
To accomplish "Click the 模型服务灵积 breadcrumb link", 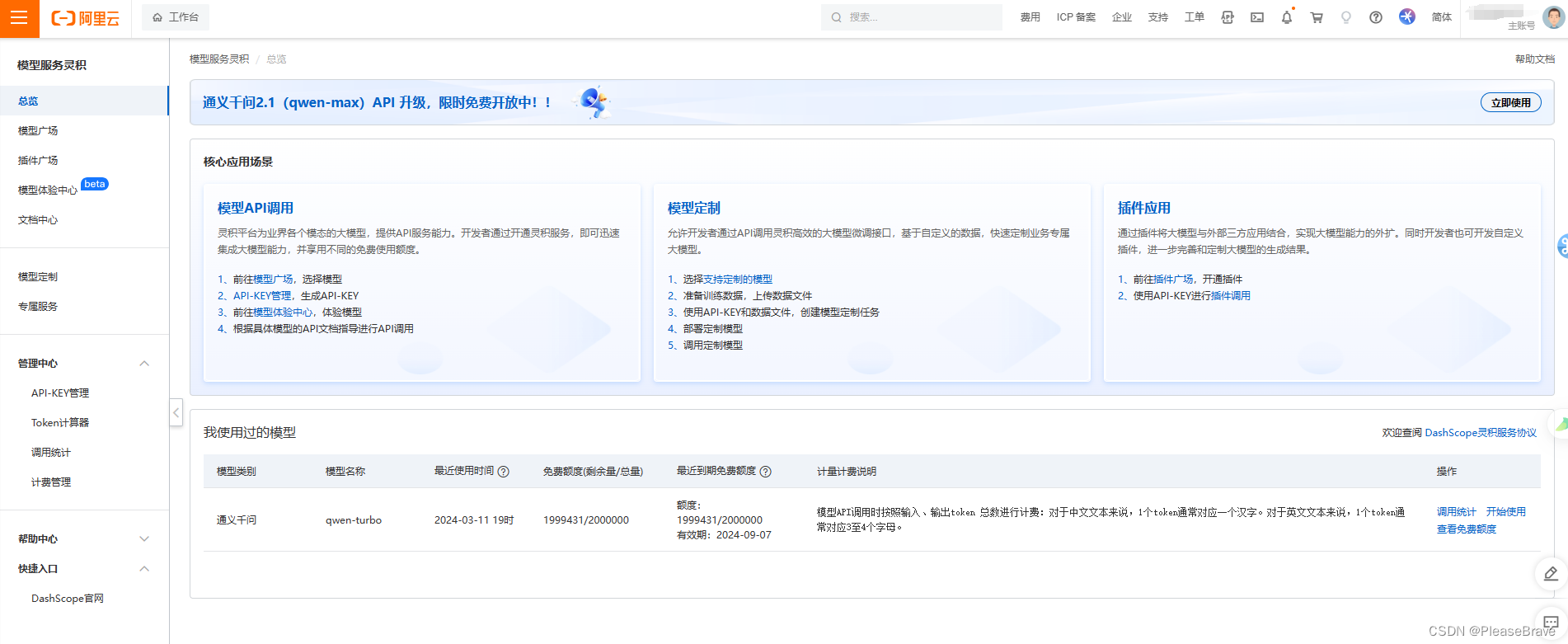I will point(219,59).
